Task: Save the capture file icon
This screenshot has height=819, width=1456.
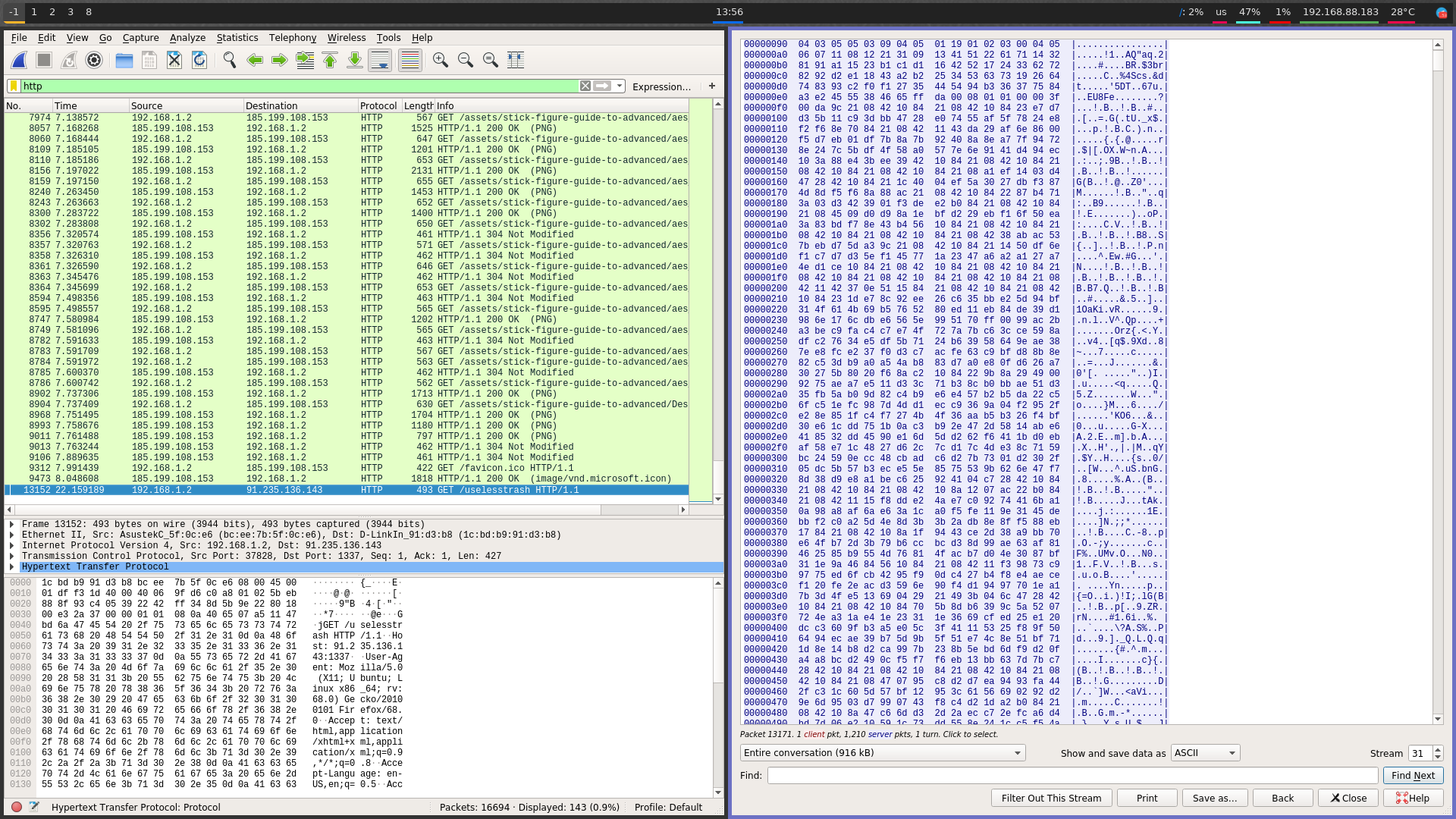Action: pos(149,60)
